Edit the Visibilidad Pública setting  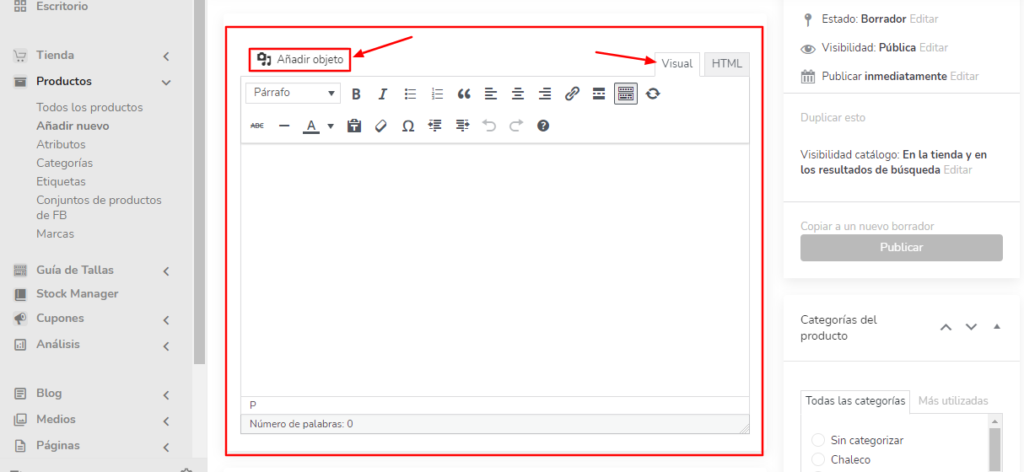point(933,48)
